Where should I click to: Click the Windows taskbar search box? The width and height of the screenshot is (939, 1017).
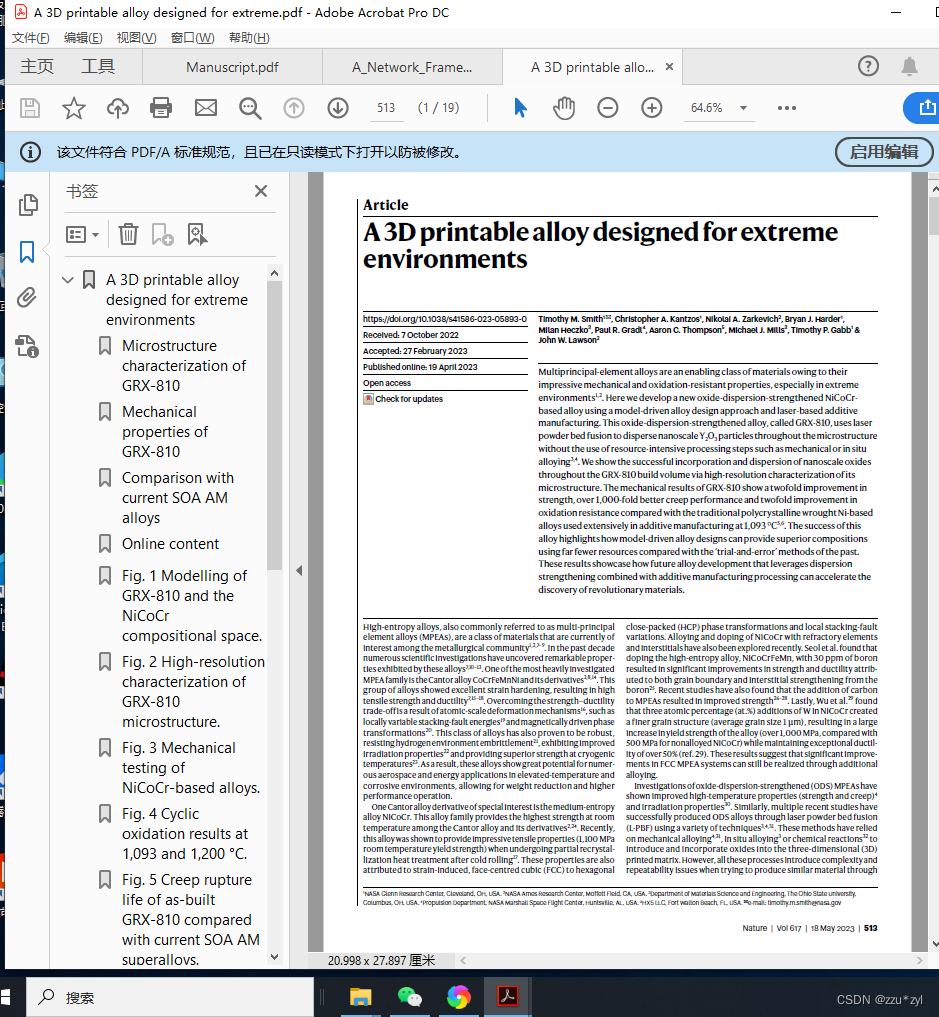point(170,998)
